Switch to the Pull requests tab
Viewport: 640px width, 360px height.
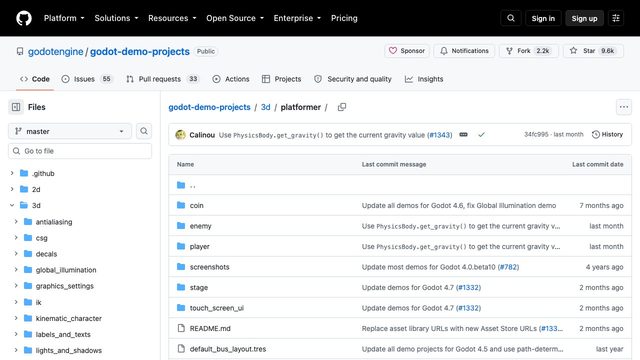[162, 79]
